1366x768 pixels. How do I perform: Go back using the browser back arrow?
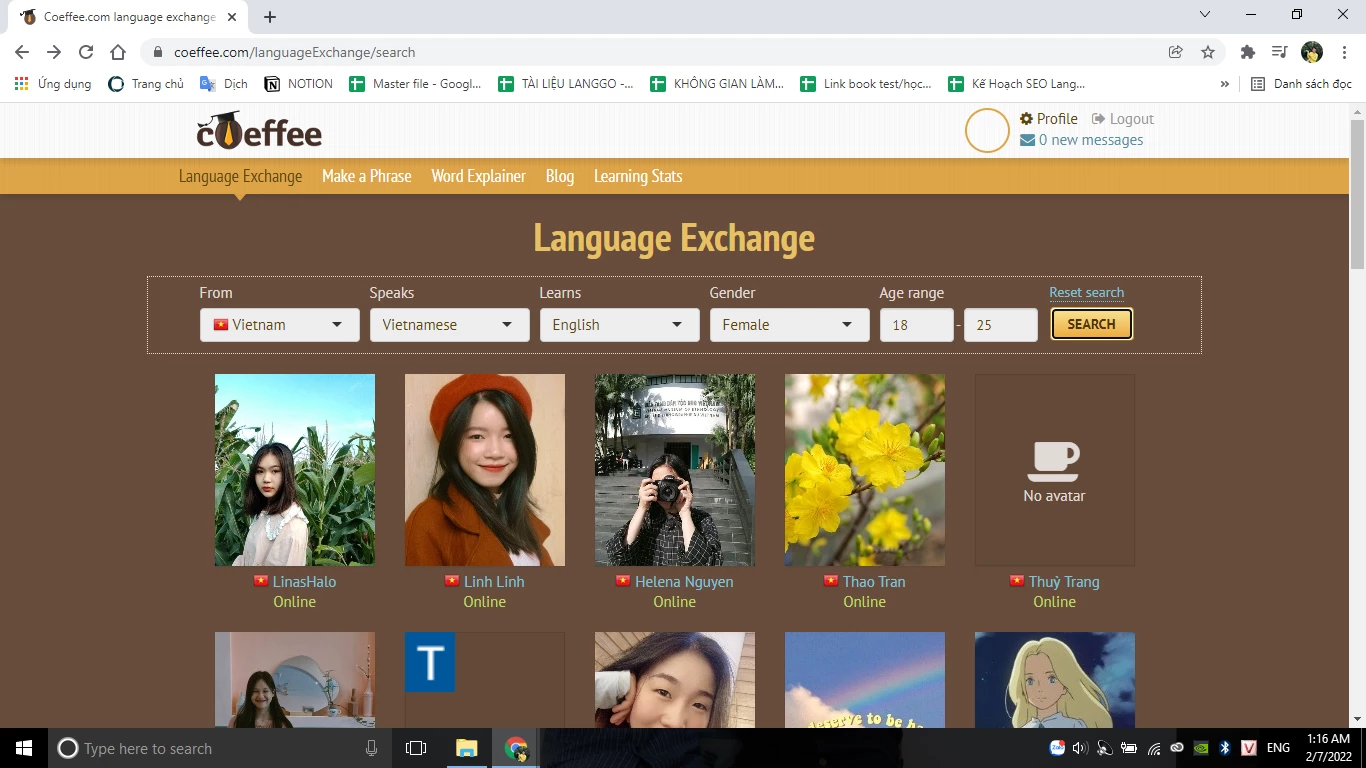22,52
